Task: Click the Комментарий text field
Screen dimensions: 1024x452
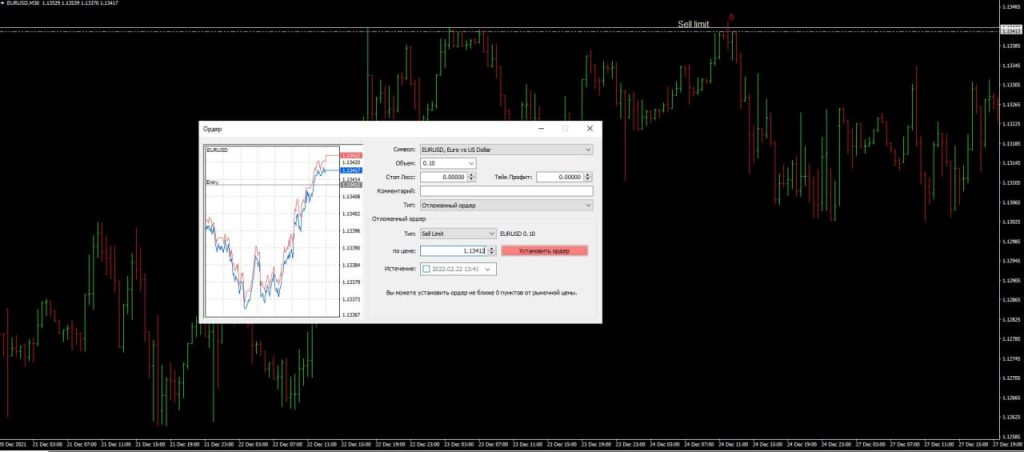Action: point(507,191)
